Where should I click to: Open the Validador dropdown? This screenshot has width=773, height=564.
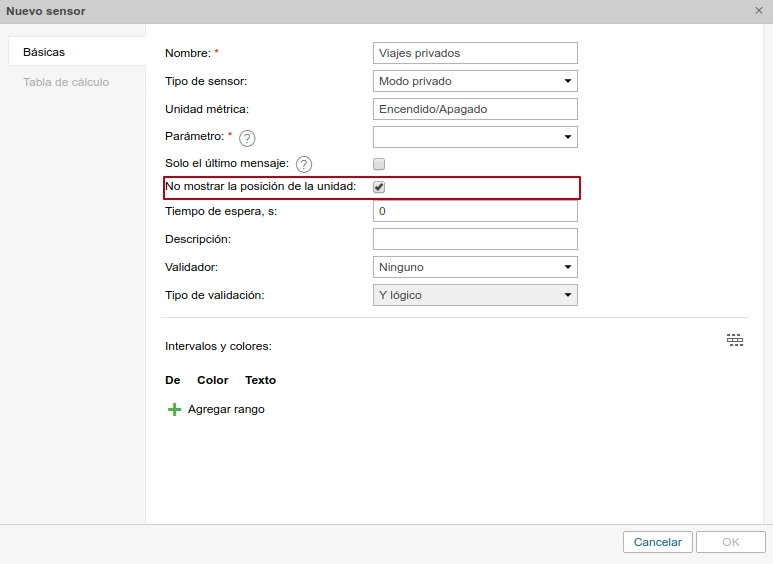[x=475, y=267]
